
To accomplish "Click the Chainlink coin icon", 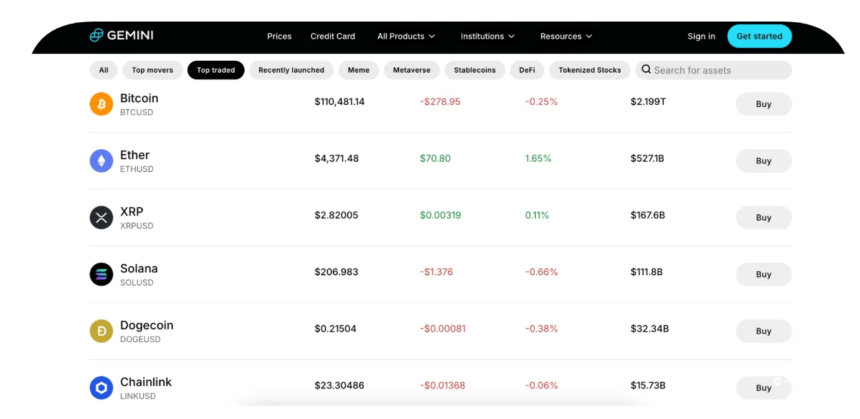I will [x=101, y=387].
